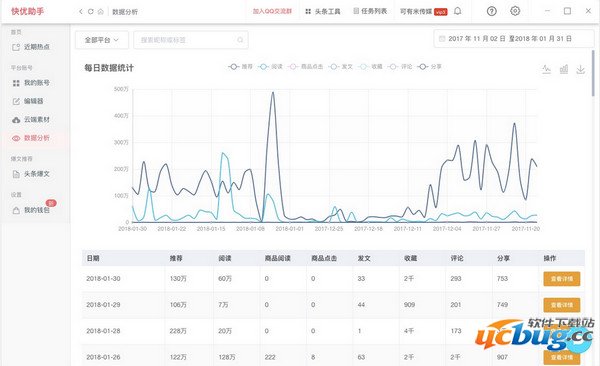Viewport: 600px width, 366px height.
Task: Toggle 阅读 series in chart legend
Action: coord(271,67)
